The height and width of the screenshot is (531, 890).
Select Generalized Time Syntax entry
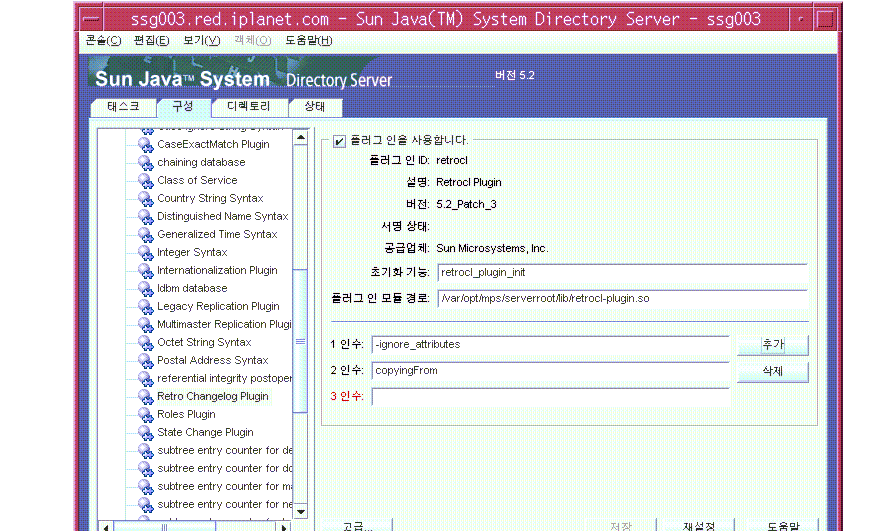217,234
